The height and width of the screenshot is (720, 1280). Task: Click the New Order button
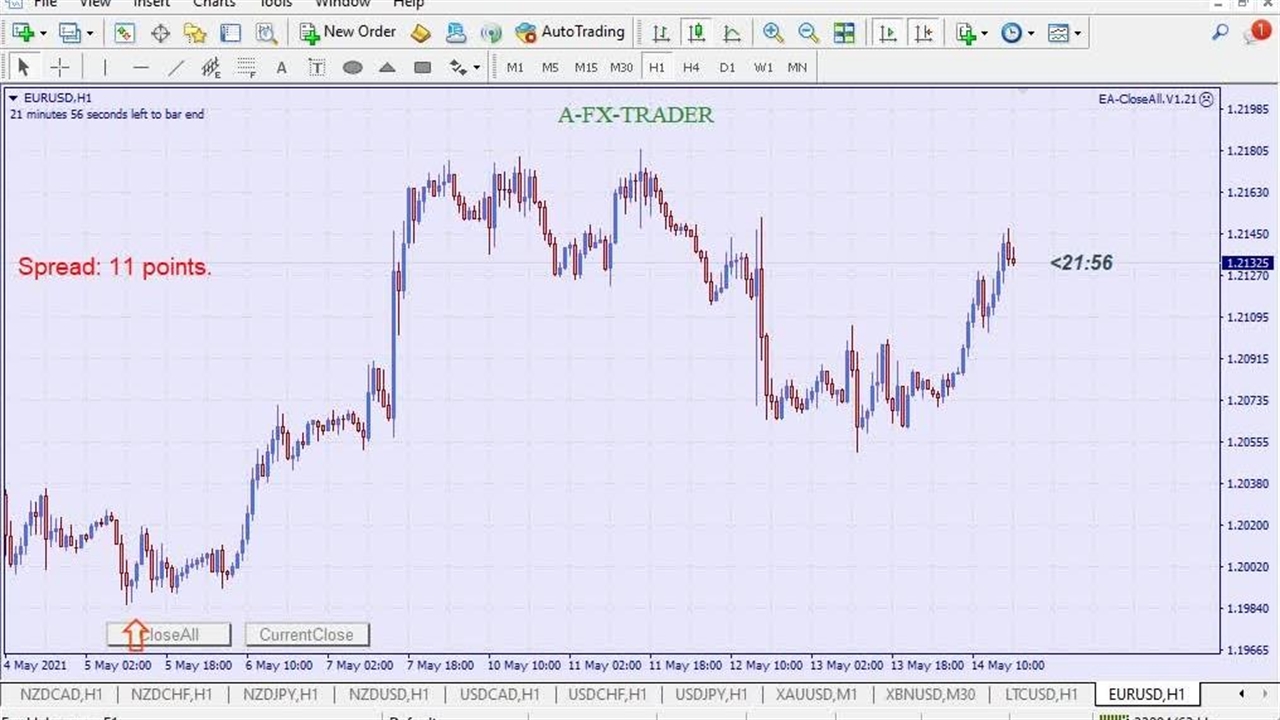(348, 33)
